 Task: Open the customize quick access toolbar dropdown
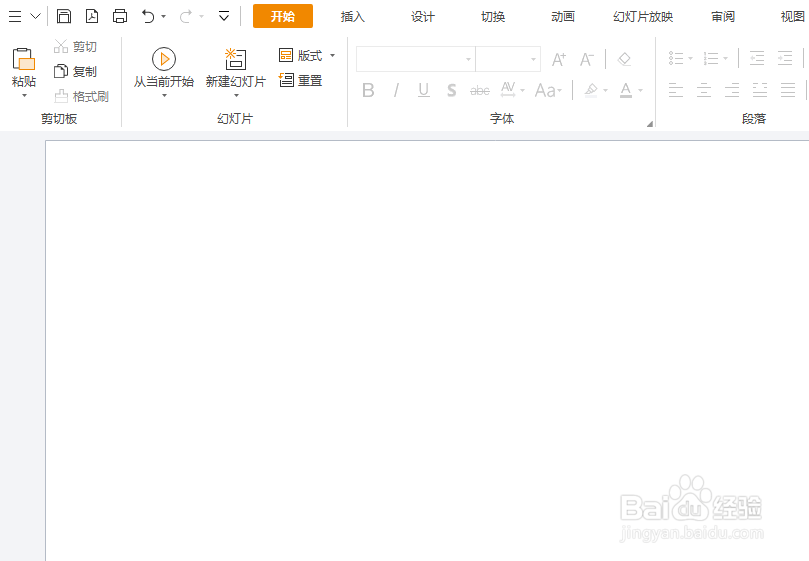224,17
